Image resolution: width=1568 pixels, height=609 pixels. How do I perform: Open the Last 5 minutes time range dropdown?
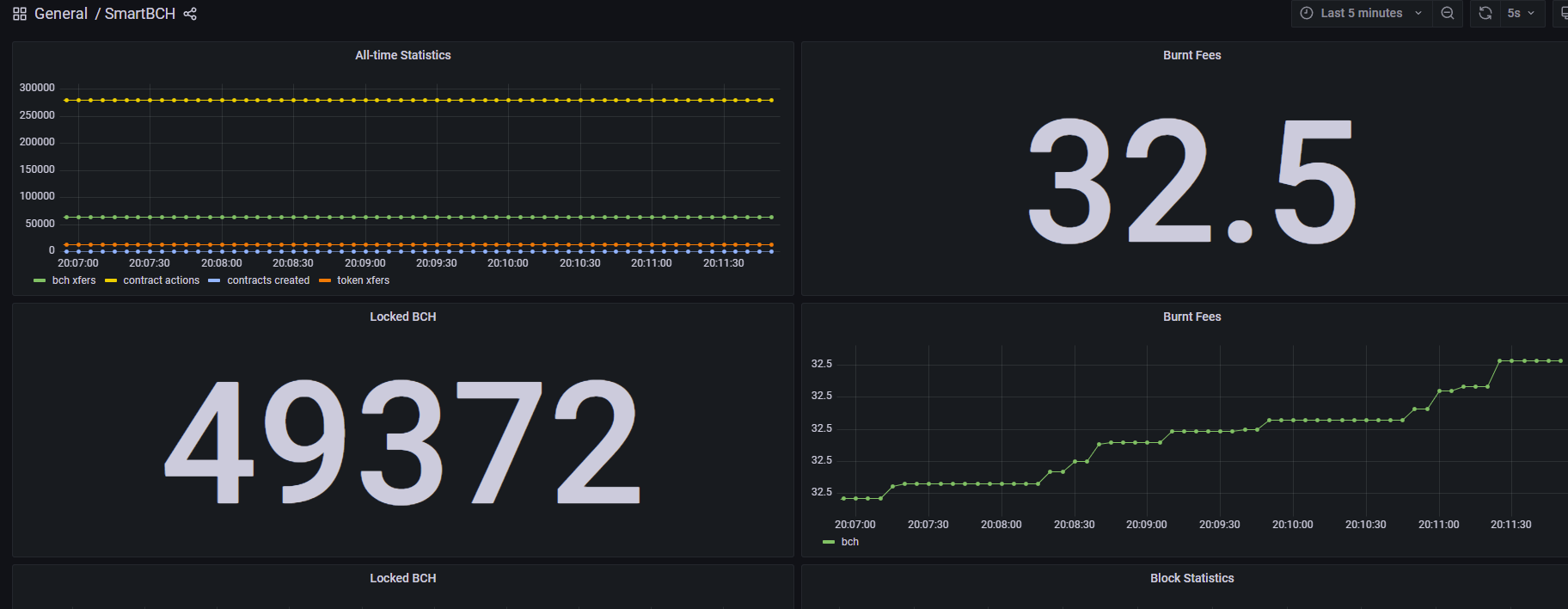click(1362, 13)
